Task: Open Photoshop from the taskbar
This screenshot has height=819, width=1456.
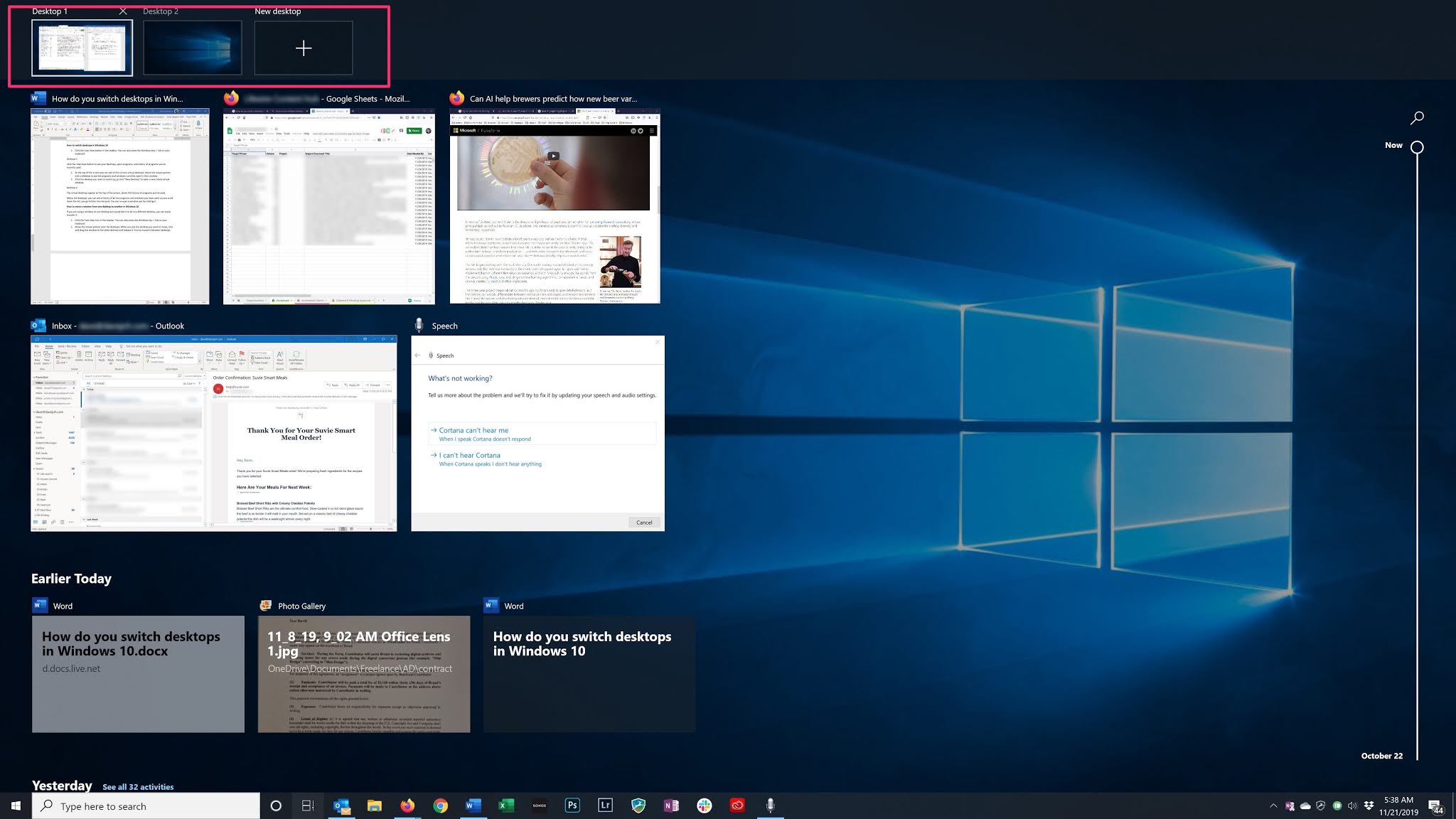Action: tap(572, 805)
